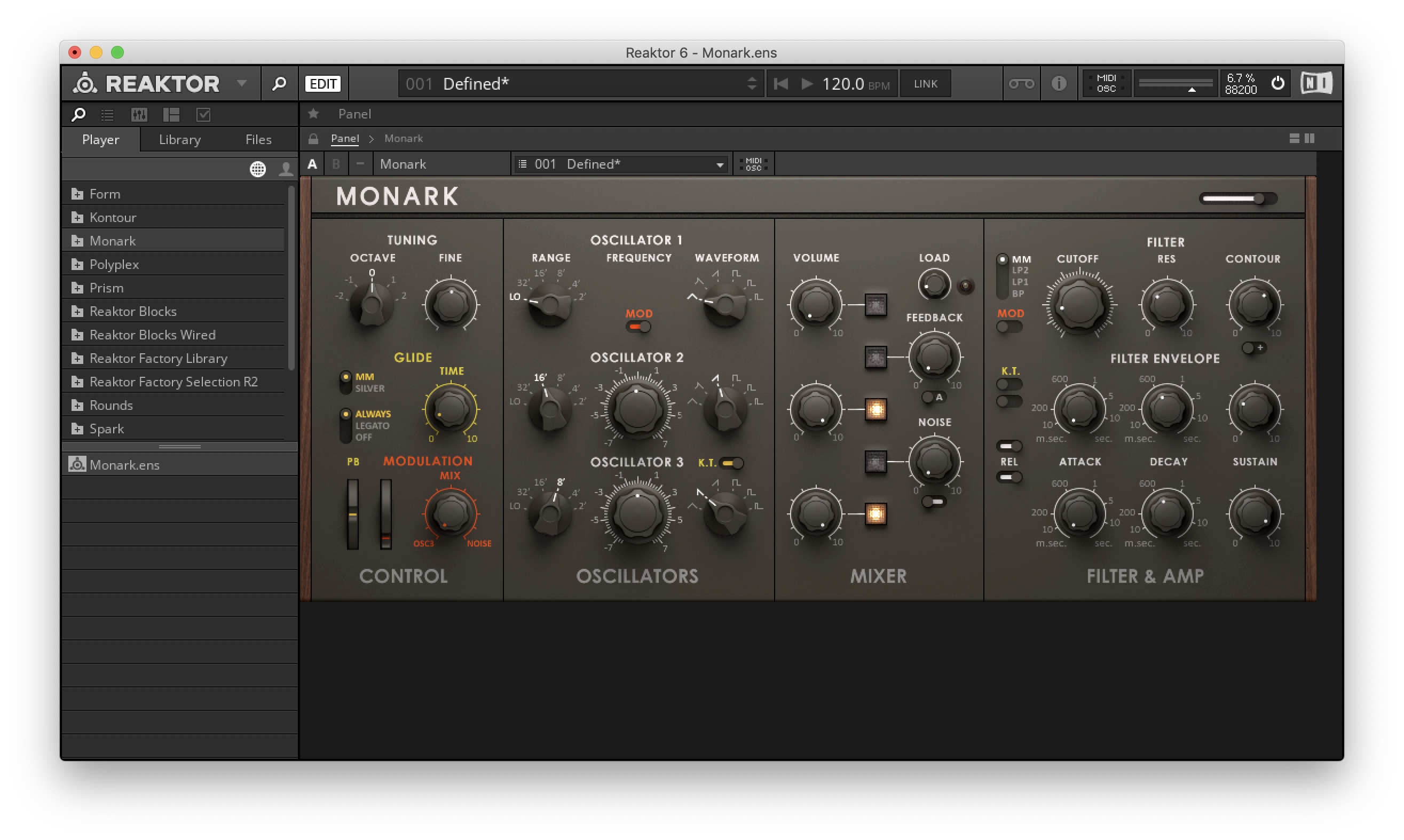Toggle Feedback A switch
1404x840 pixels.
[934, 398]
